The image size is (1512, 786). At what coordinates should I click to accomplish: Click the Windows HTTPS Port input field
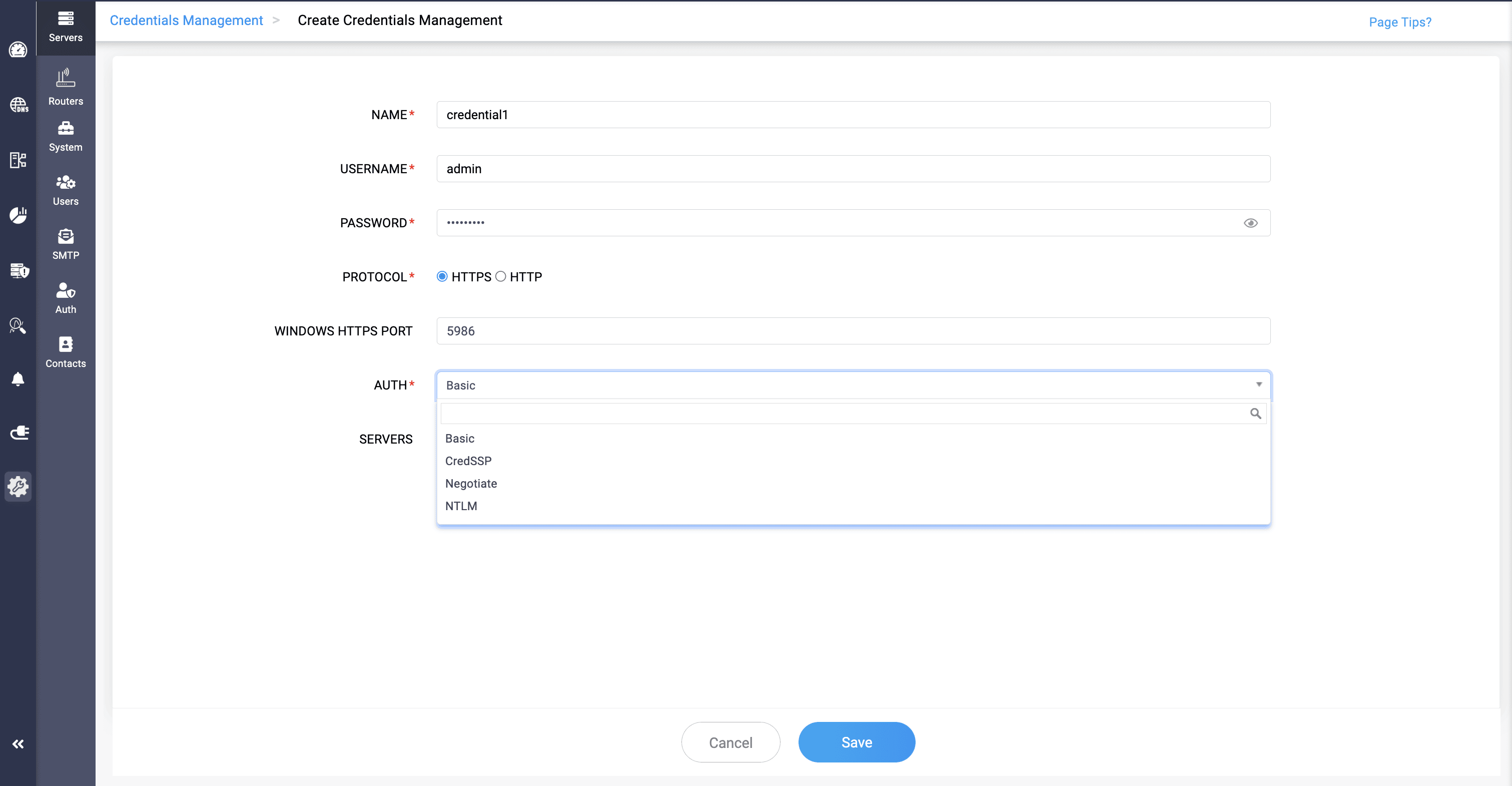click(853, 331)
